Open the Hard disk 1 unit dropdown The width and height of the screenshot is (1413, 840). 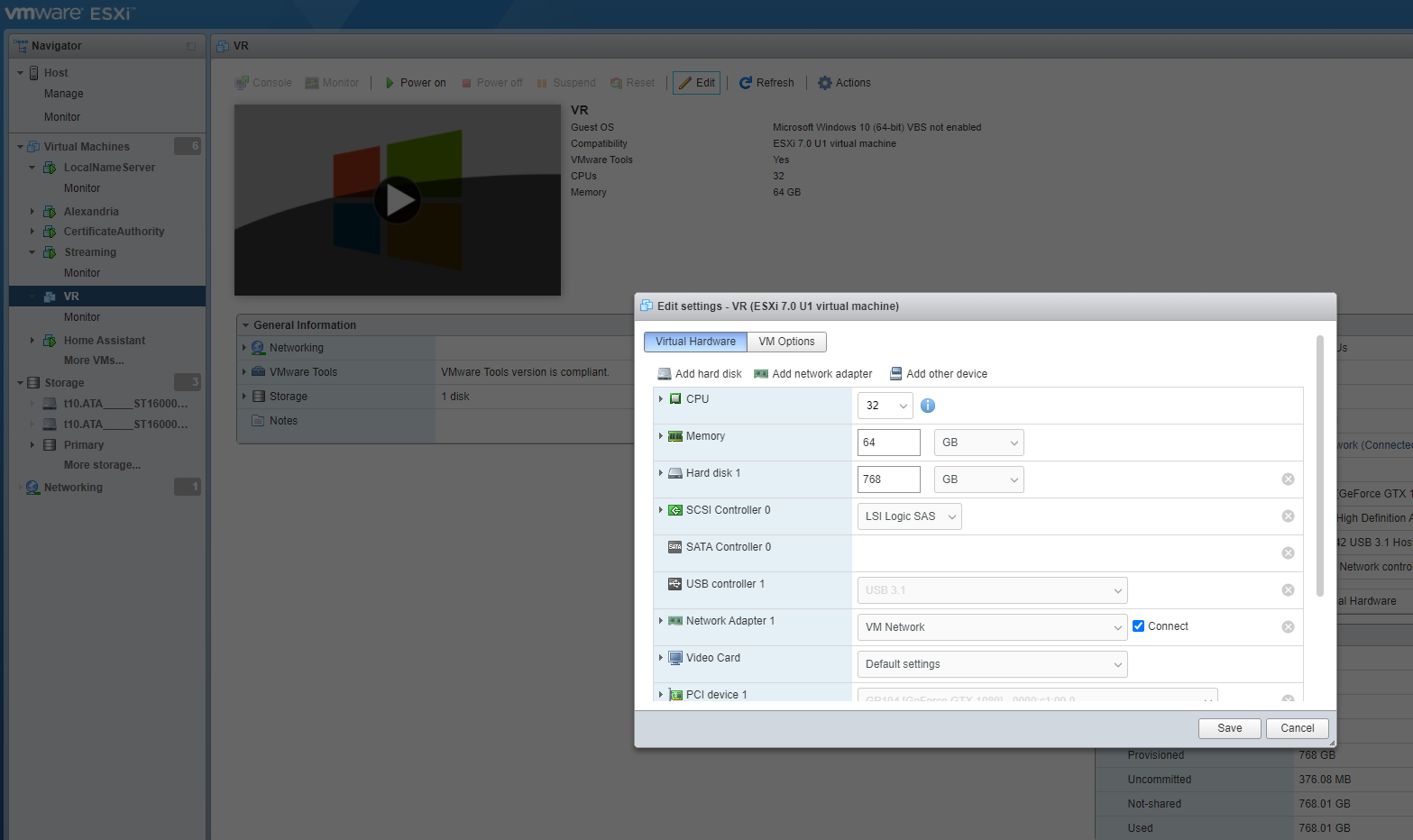pyautogui.click(x=979, y=479)
